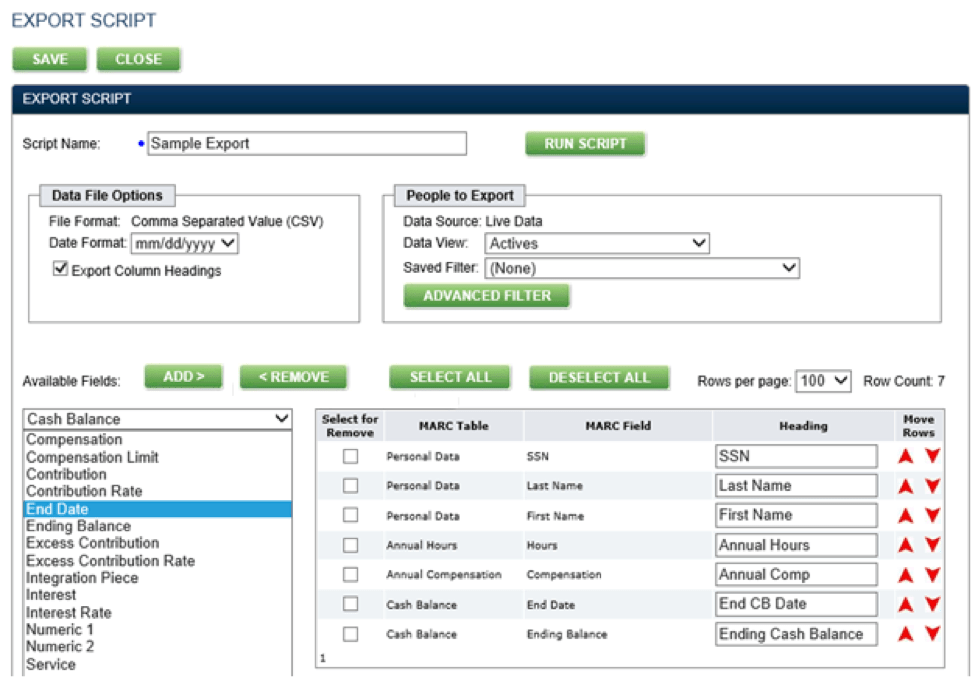The height and width of the screenshot is (679, 974).
Task: Go to page 1 of the table
Action: tap(323, 658)
